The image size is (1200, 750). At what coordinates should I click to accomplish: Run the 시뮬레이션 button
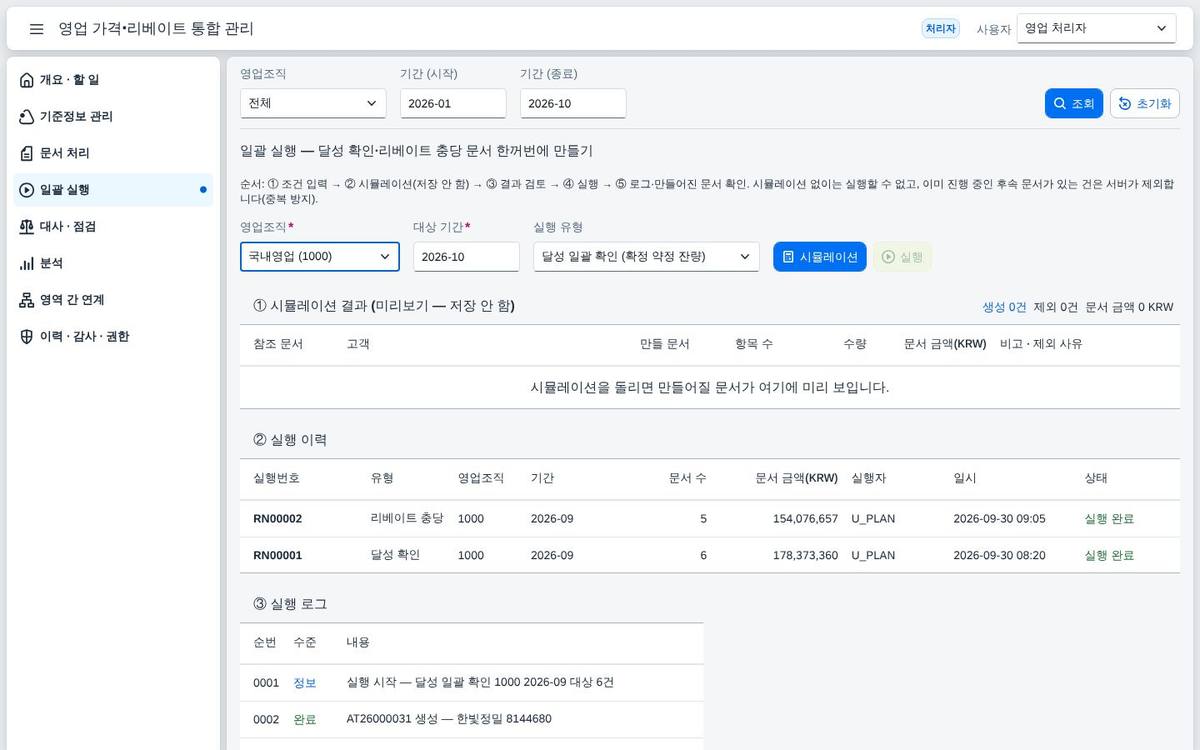[x=820, y=257]
